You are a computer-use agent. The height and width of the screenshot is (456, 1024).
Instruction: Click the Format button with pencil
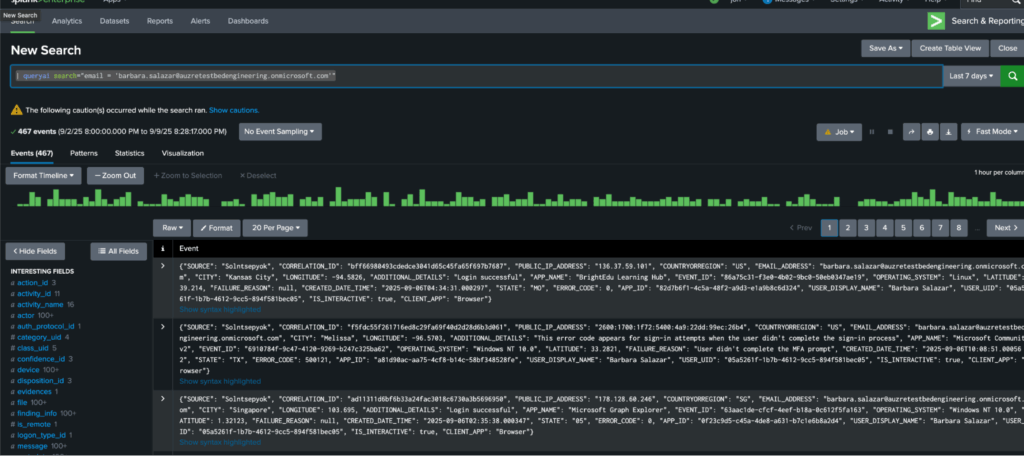point(216,228)
